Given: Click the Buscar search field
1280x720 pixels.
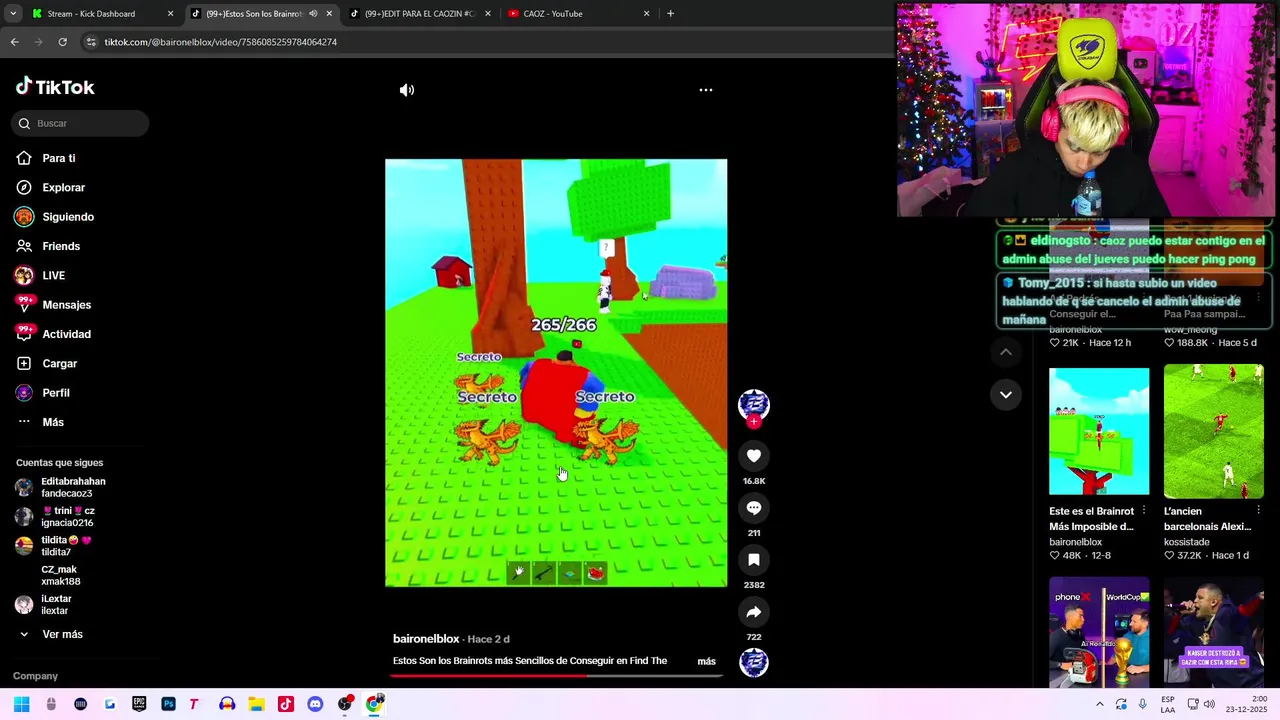Looking at the screenshot, I should [x=80, y=123].
